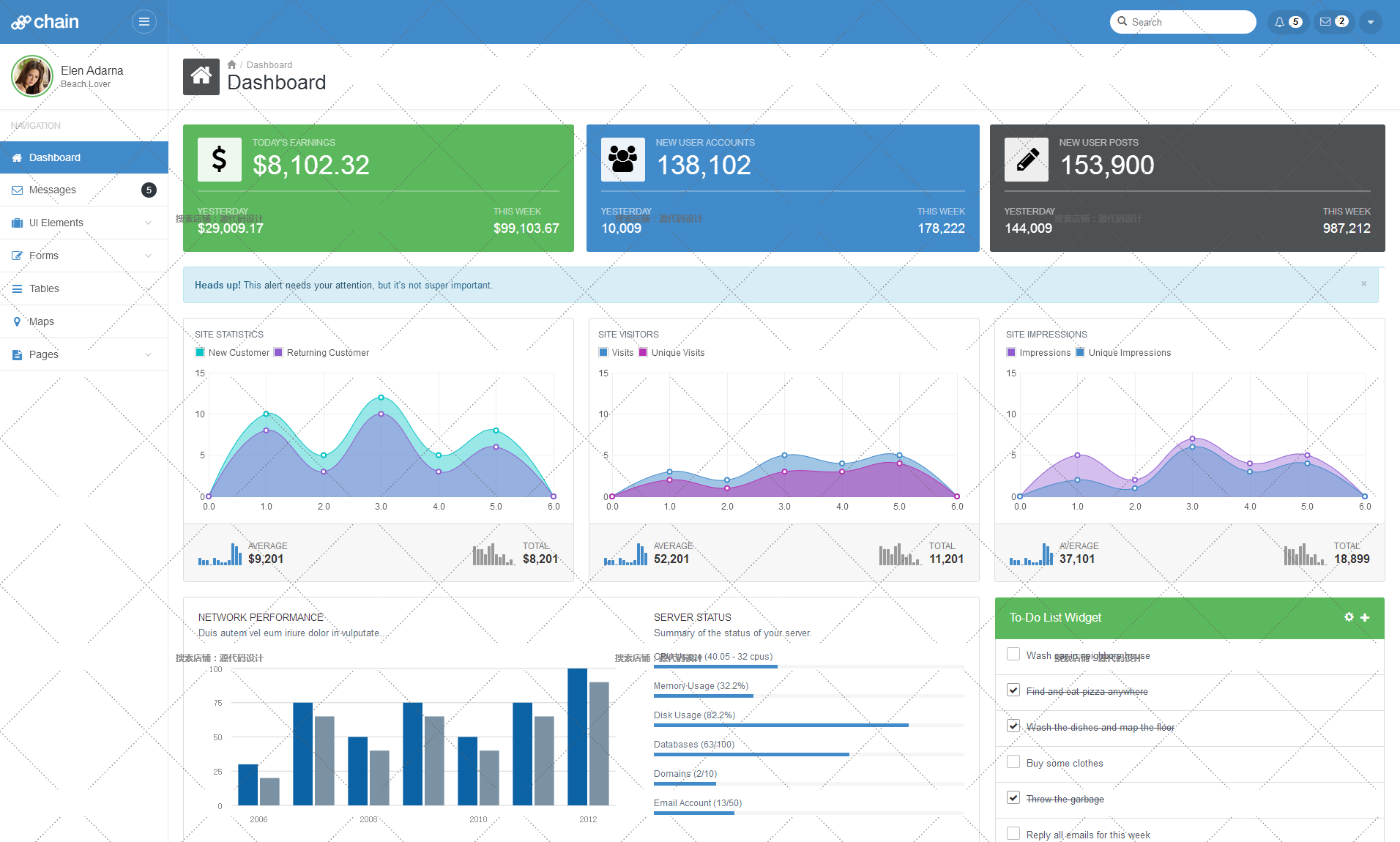The width and height of the screenshot is (1400, 842).
Task: Click the hamburger menu toggle icon
Action: (x=144, y=22)
